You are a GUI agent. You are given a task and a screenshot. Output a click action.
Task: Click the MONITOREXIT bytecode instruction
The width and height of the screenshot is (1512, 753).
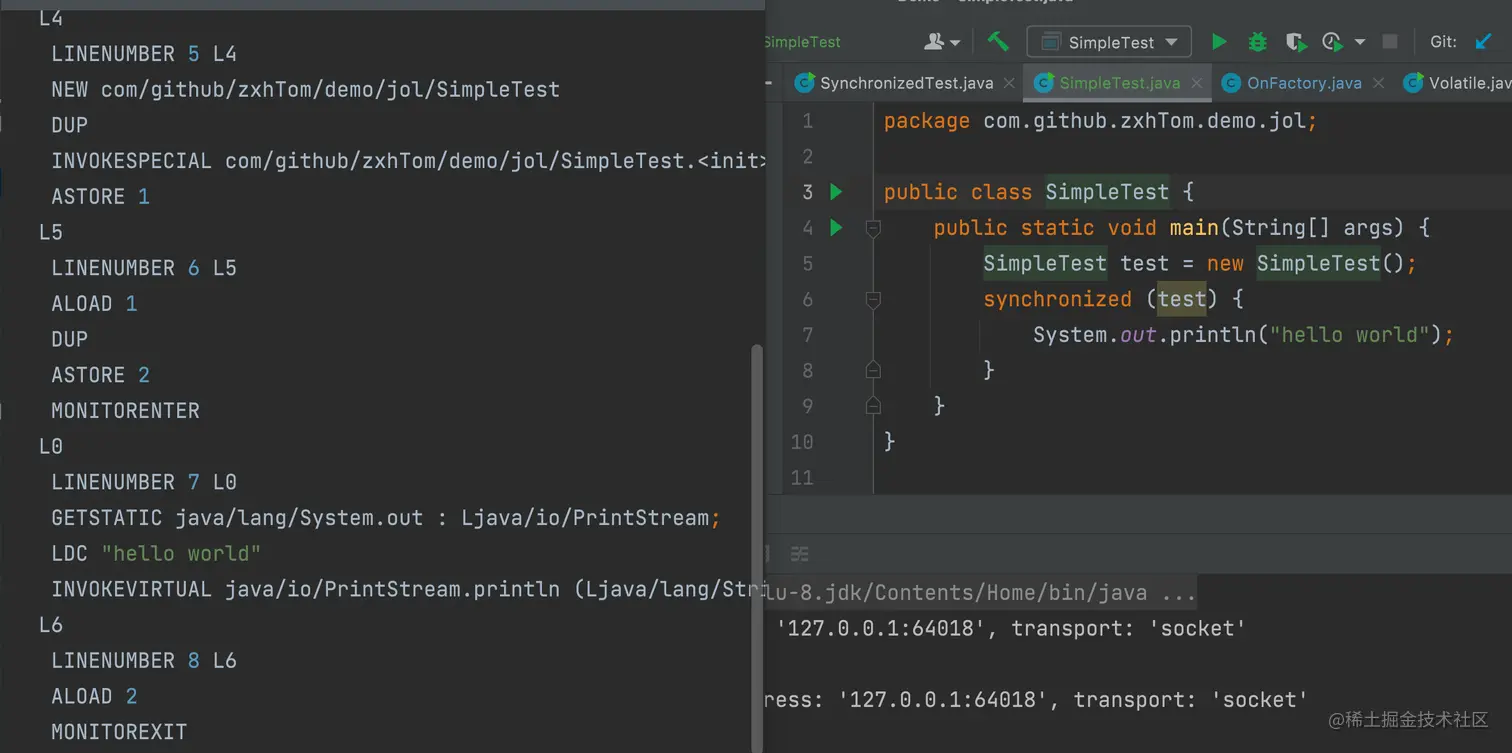[x=119, y=732]
